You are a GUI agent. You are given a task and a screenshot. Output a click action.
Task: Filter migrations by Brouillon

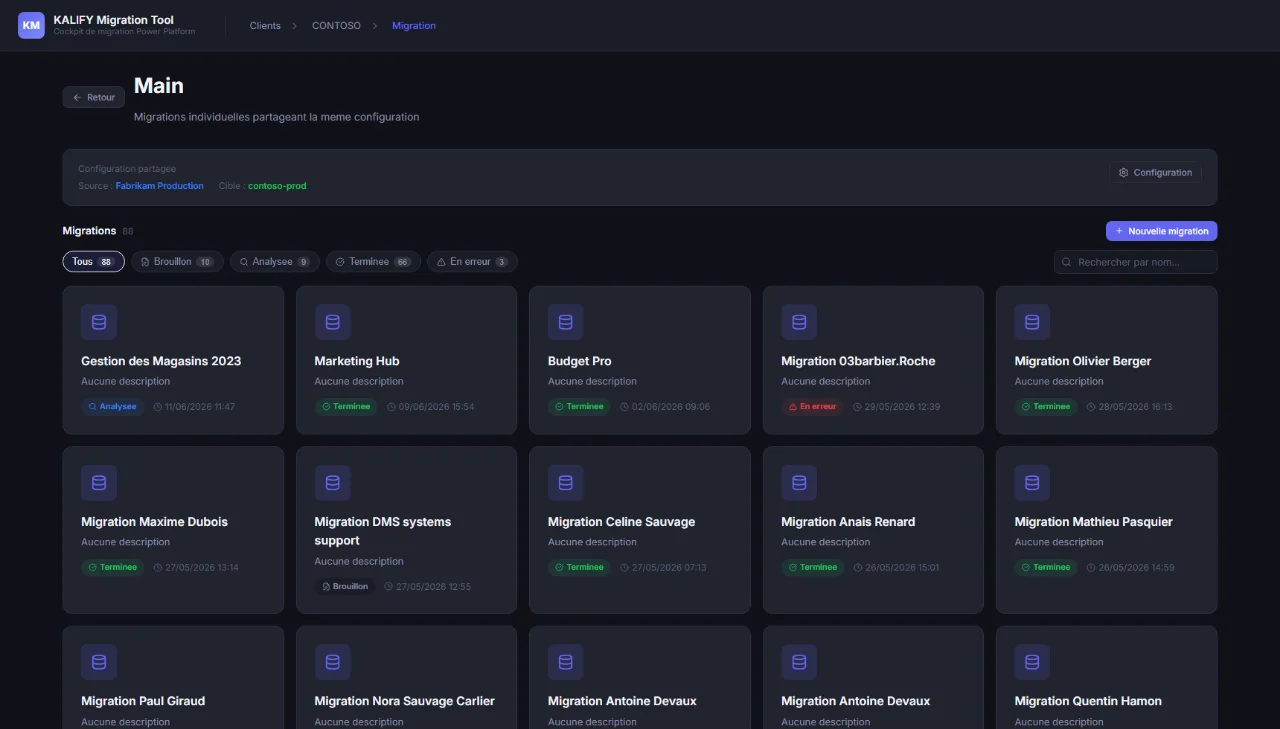point(176,262)
